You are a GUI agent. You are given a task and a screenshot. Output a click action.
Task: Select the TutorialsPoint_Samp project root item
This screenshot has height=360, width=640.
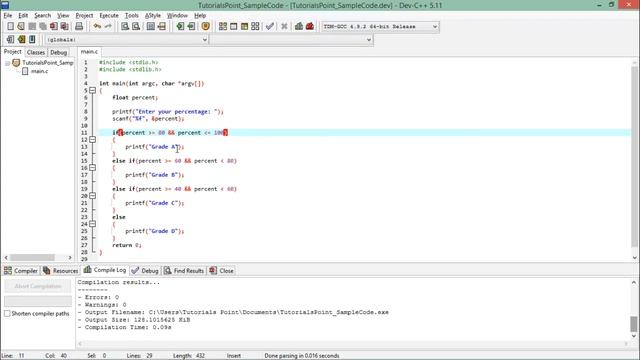point(47,63)
